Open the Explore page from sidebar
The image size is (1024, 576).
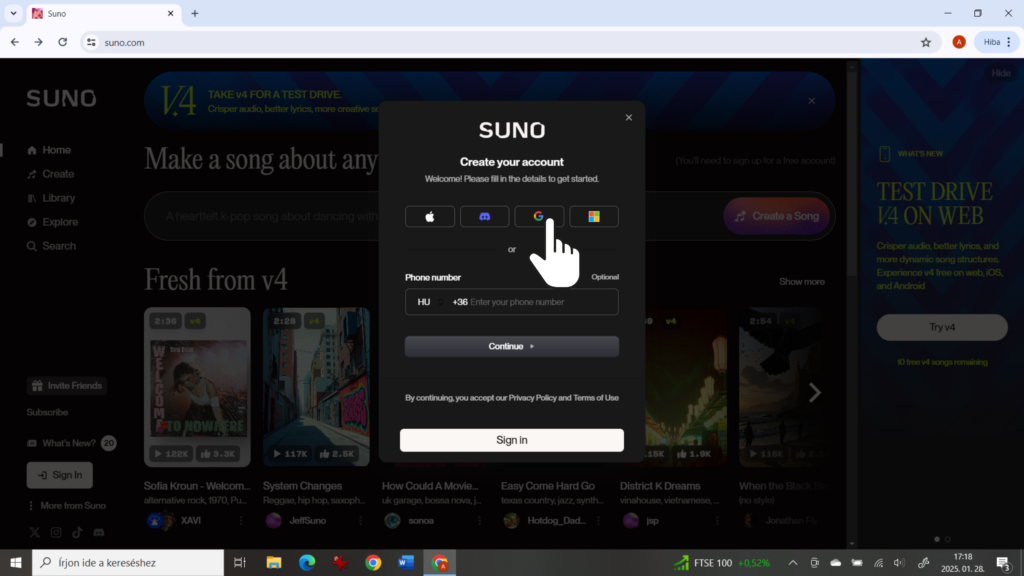point(60,222)
